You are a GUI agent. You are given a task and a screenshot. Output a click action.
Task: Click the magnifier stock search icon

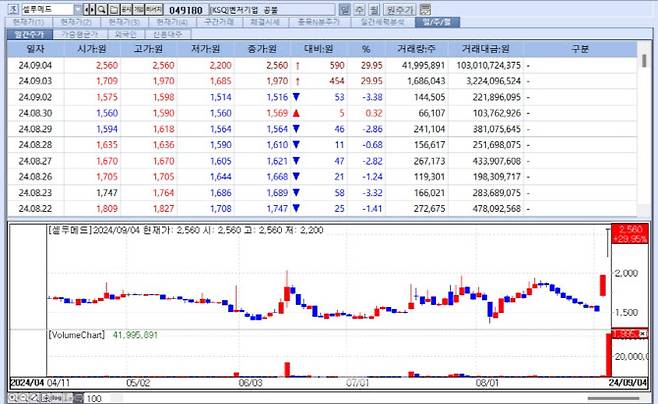click(102, 9)
